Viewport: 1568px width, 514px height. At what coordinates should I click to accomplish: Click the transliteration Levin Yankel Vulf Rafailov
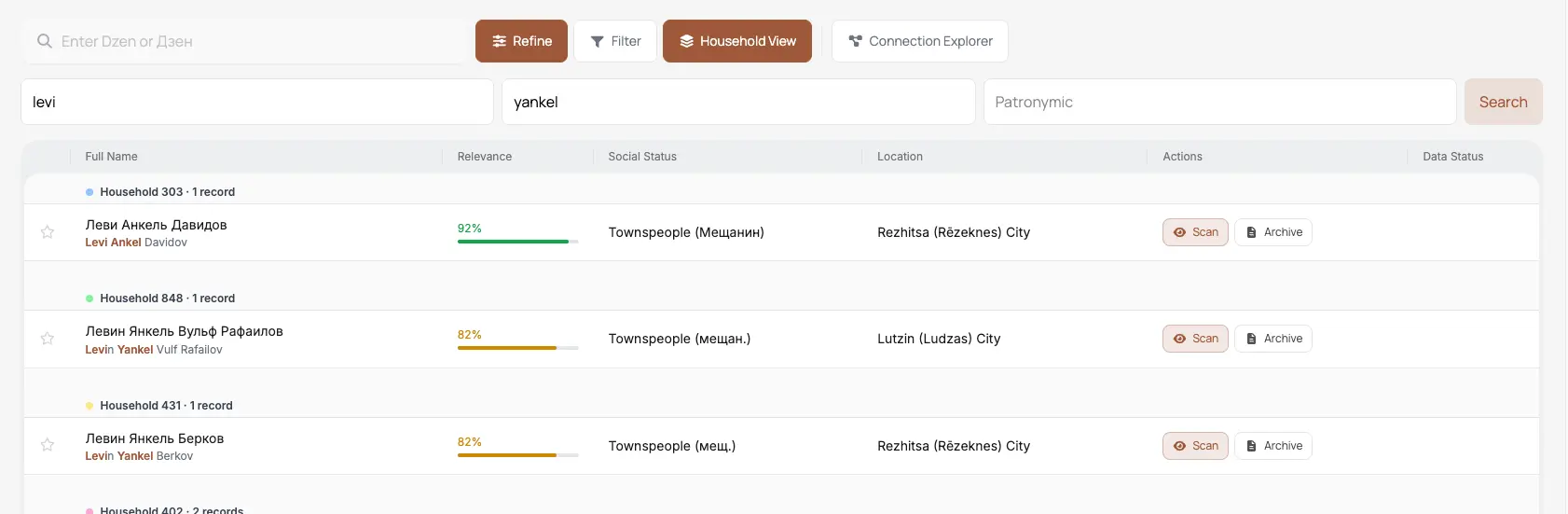(x=154, y=350)
